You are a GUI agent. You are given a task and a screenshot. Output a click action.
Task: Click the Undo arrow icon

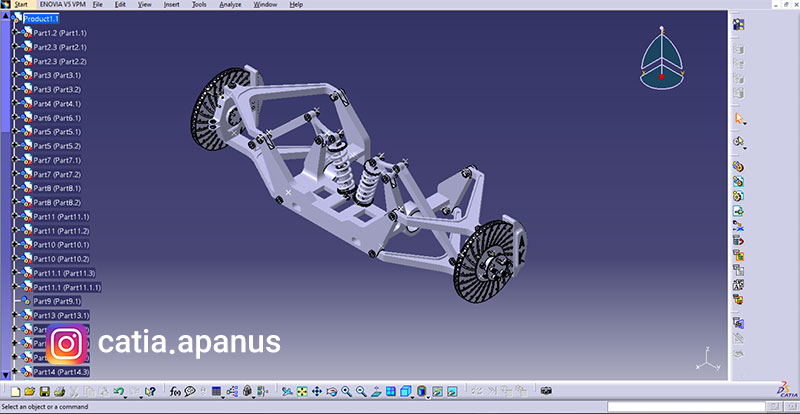pos(118,391)
